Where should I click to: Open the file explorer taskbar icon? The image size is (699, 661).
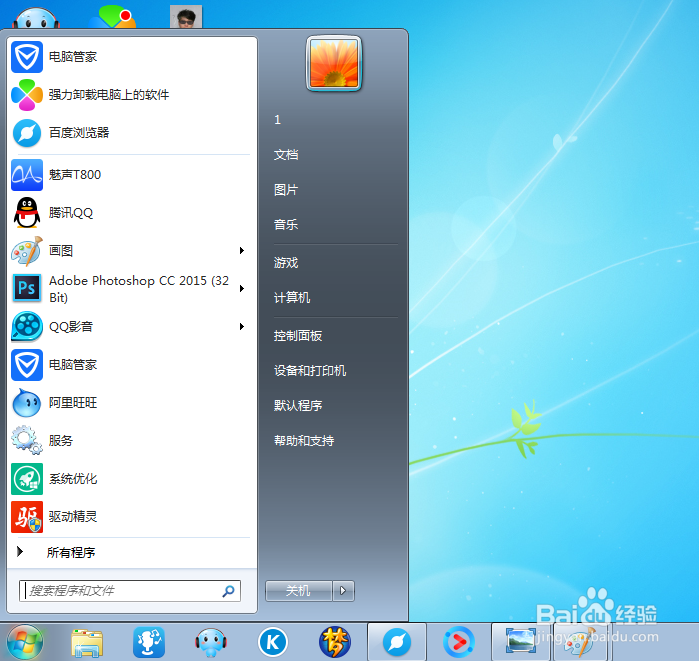[87, 643]
